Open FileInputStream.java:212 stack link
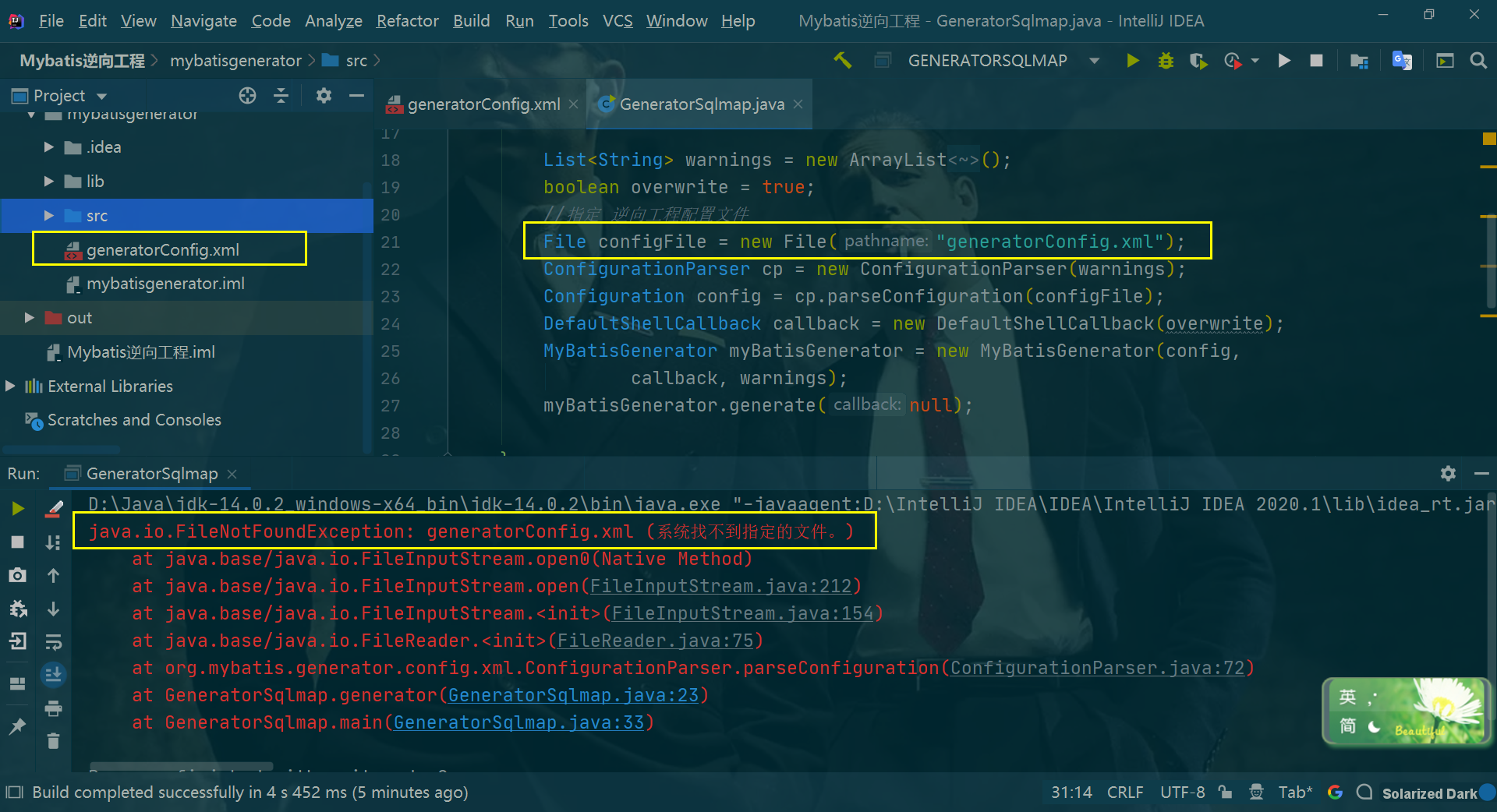The image size is (1497, 812). tap(720, 586)
